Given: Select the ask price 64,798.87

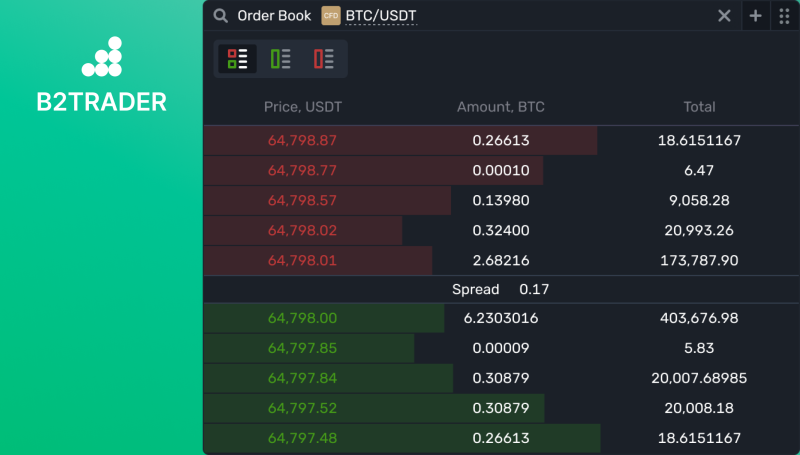Looking at the screenshot, I should (302, 141).
